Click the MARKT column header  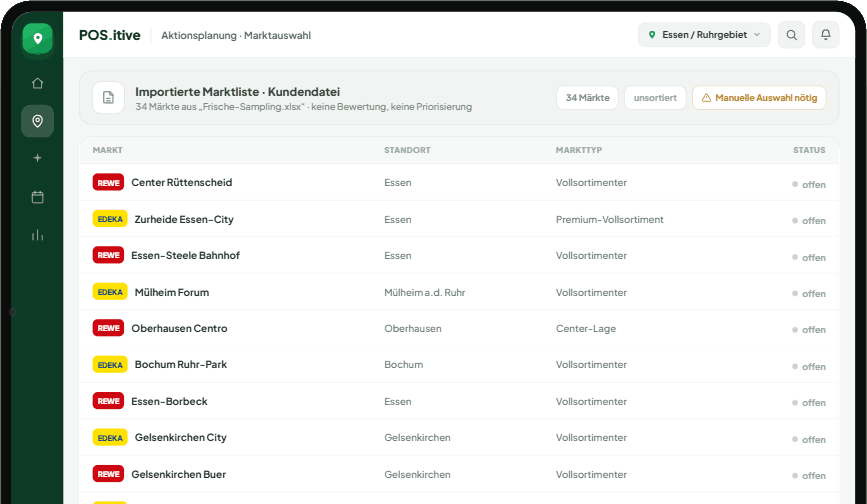point(108,150)
